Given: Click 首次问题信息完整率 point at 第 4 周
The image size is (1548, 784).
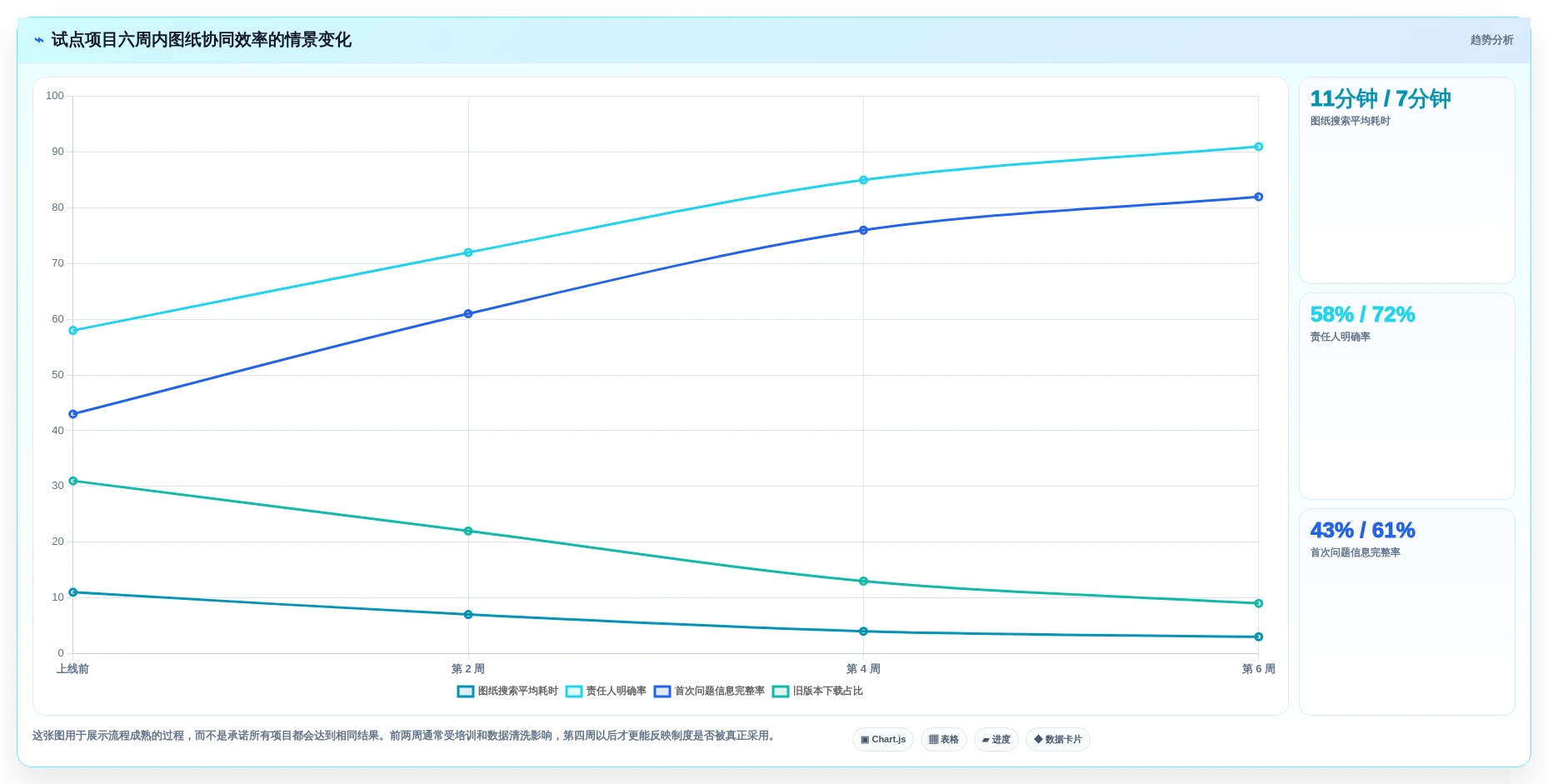Looking at the screenshot, I should [863, 230].
